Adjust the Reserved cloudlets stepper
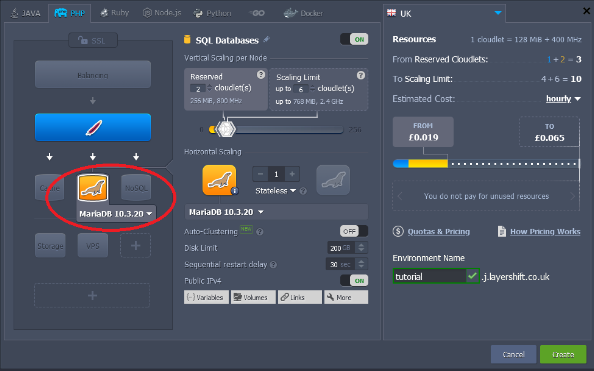This screenshot has height=371, width=594. 209,88
